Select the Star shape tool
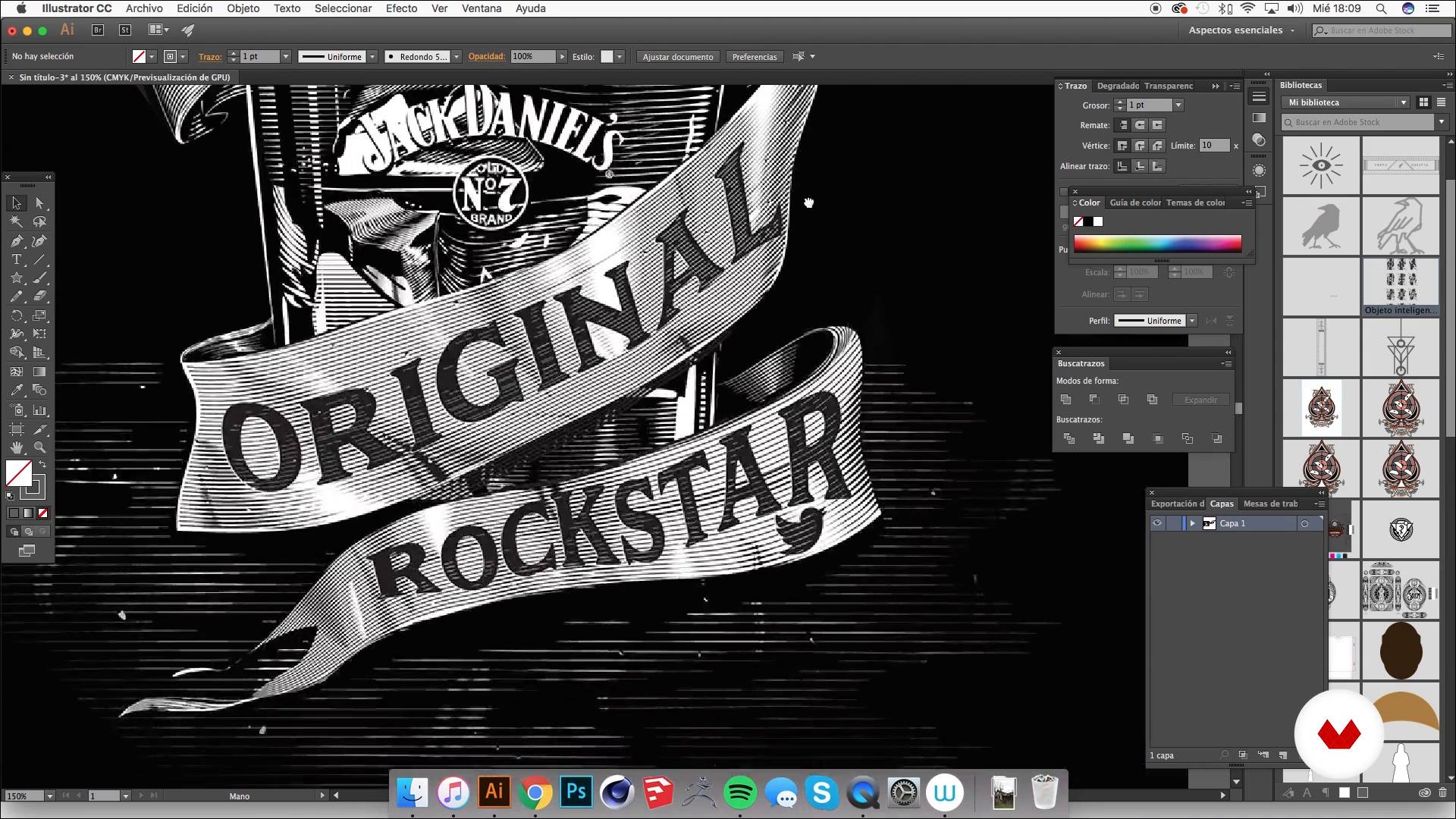This screenshot has width=1456, height=819. (17, 278)
